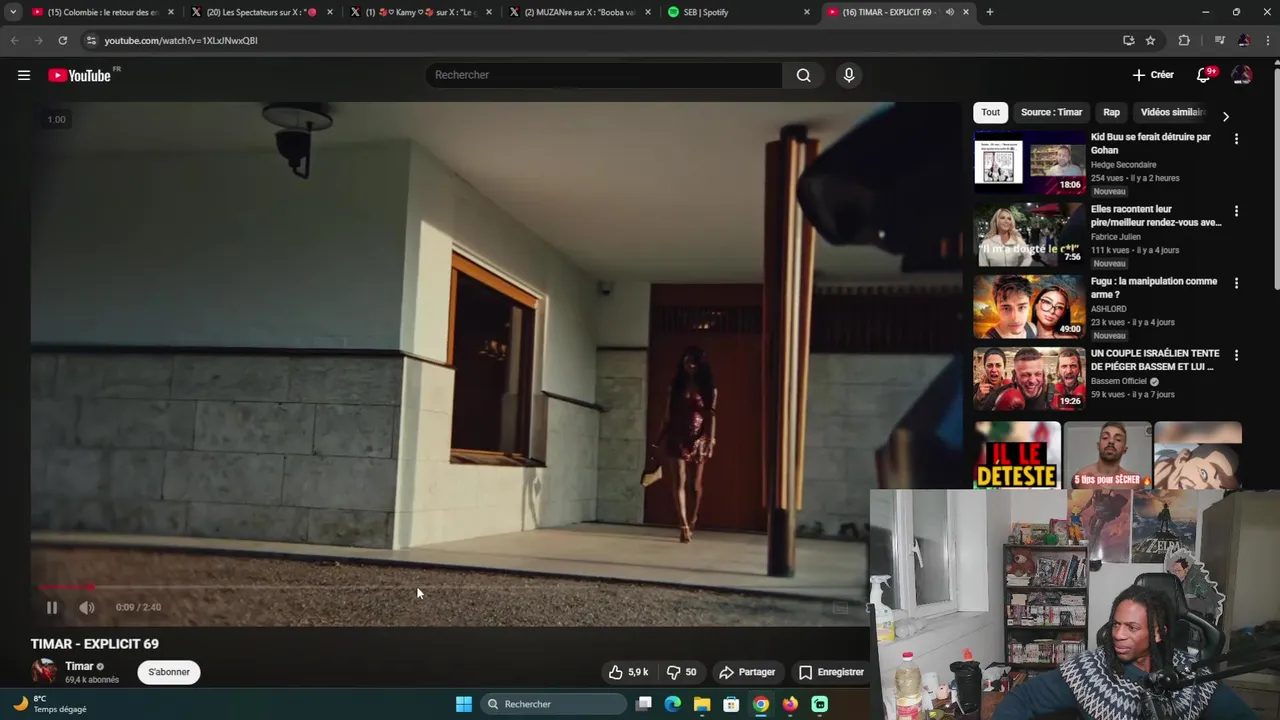1280x720 pixels.
Task: Open the IL LE DÉTESTE short thumbnail
Action: tap(1017, 455)
